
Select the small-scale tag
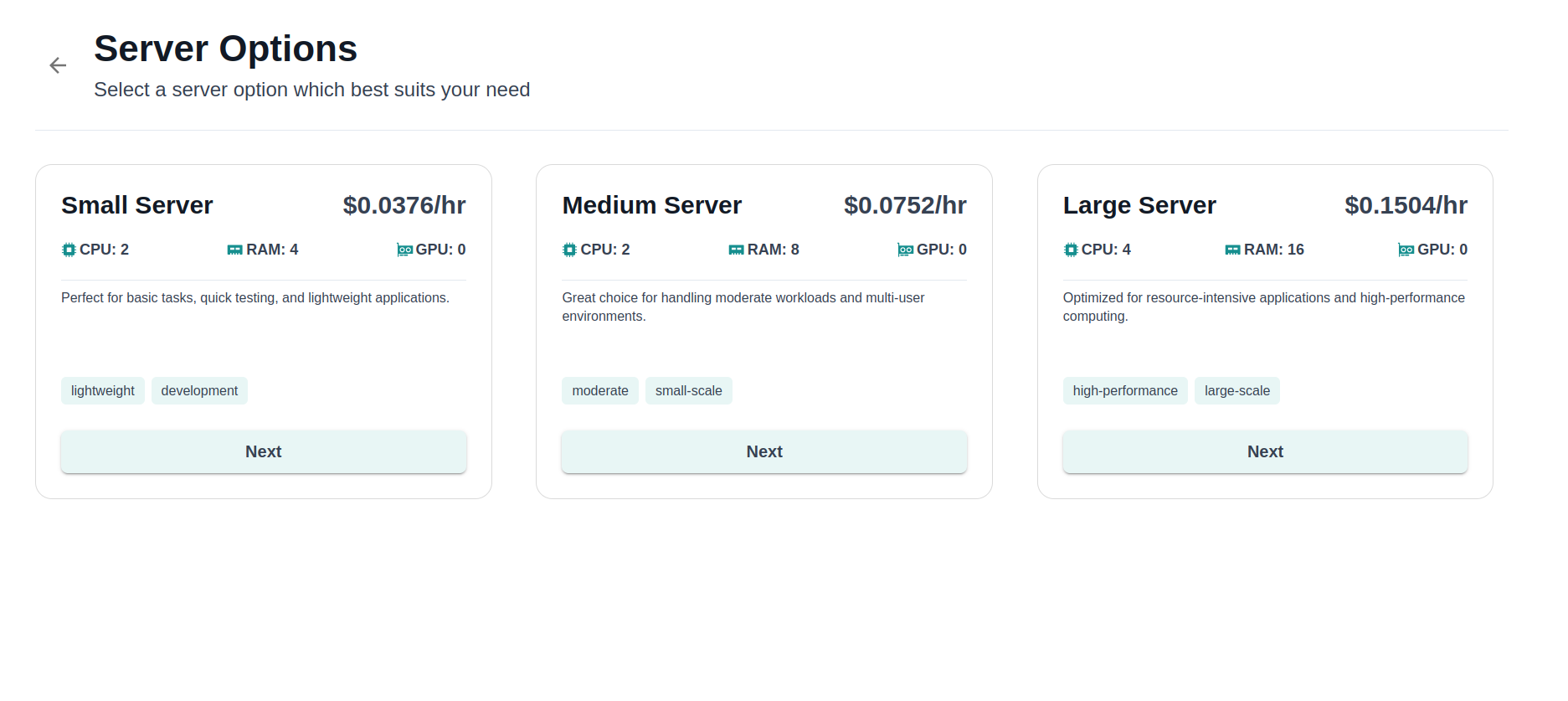(689, 390)
